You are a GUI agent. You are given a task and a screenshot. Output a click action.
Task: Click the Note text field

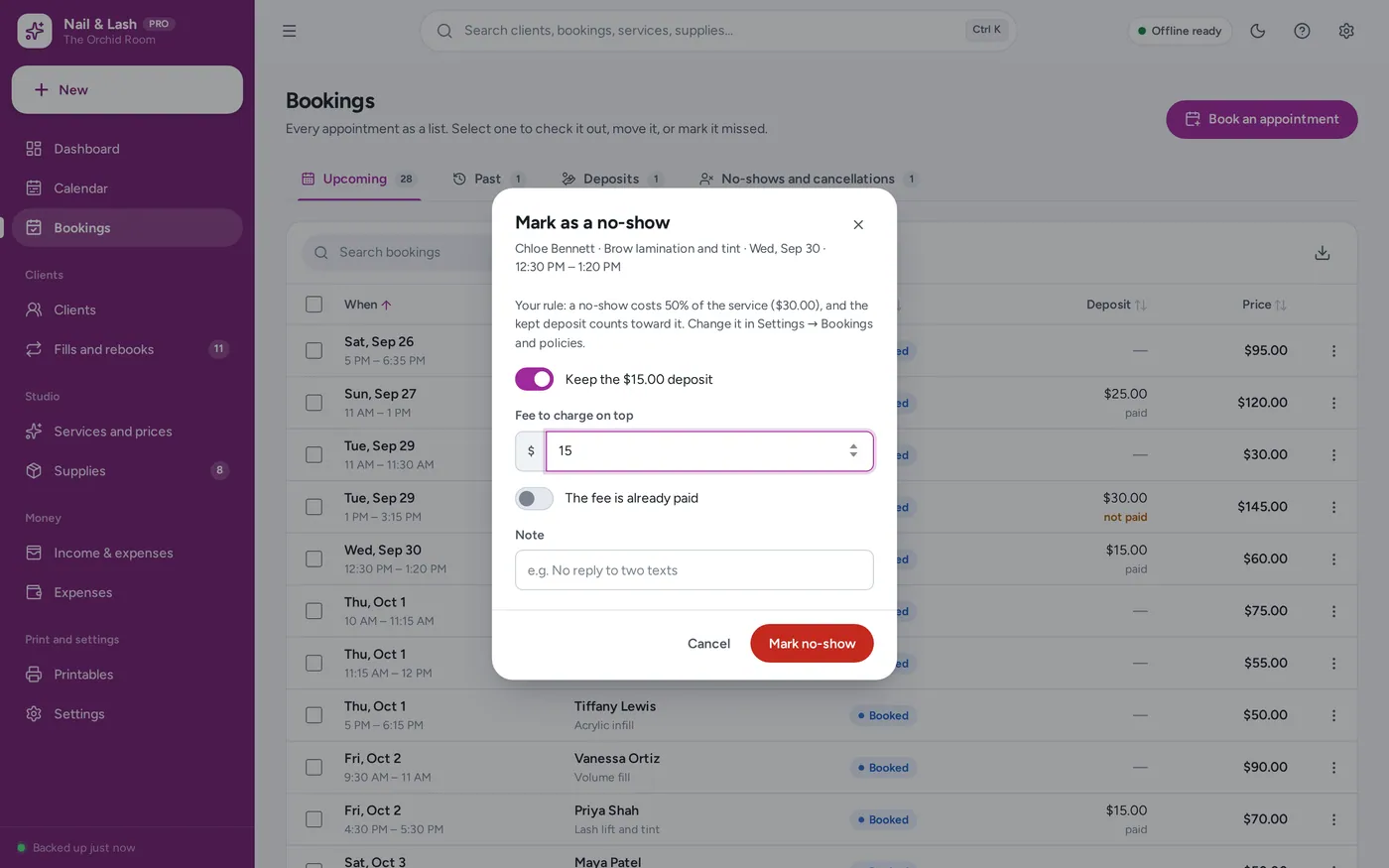pos(694,570)
